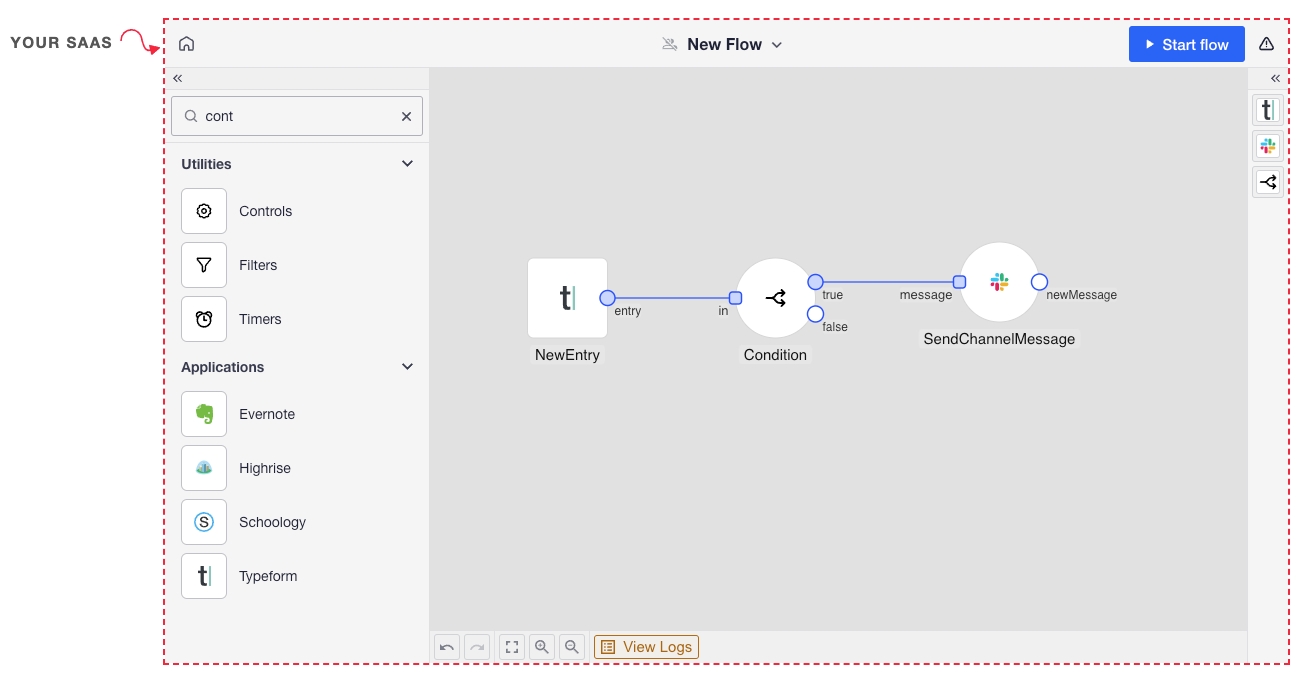Click the undo button in bottom toolbar
The height and width of the screenshot is (688, 1309).
(x=447, y=647)
